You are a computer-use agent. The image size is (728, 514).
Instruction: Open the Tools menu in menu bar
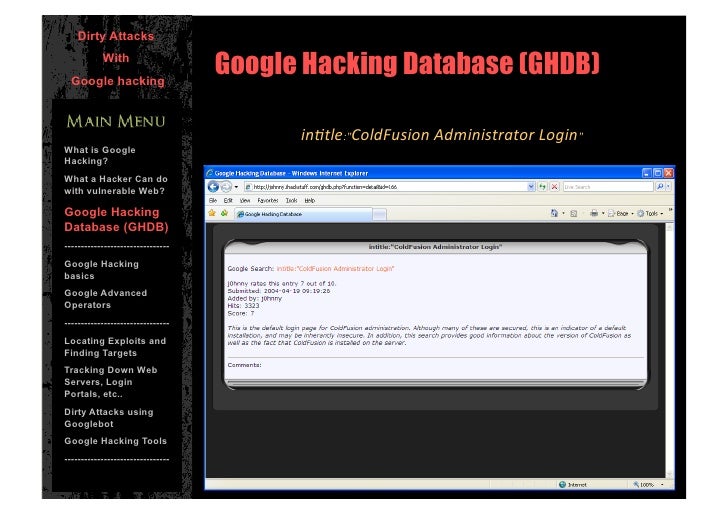291,201
